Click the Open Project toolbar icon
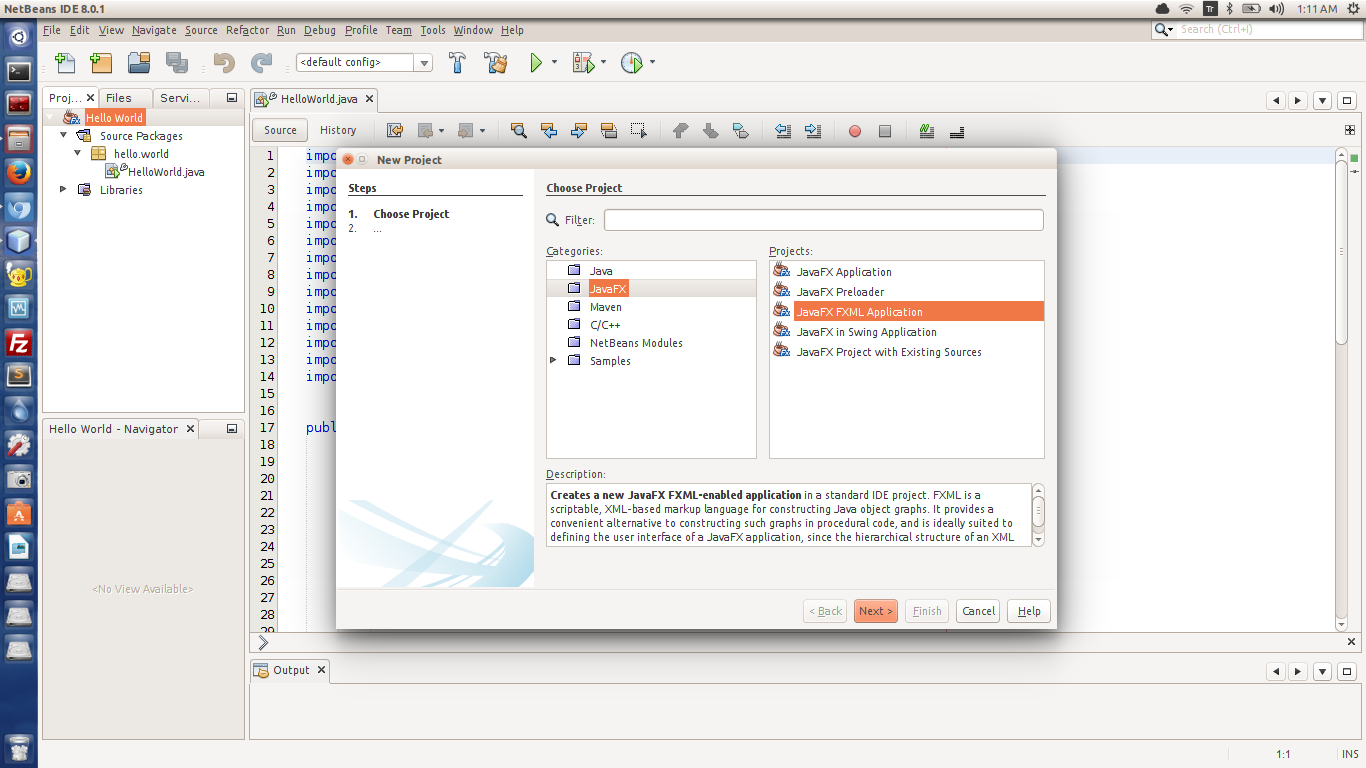Image resolution: width=1366 pixels, height=768 pixels. tap(139, 63)
